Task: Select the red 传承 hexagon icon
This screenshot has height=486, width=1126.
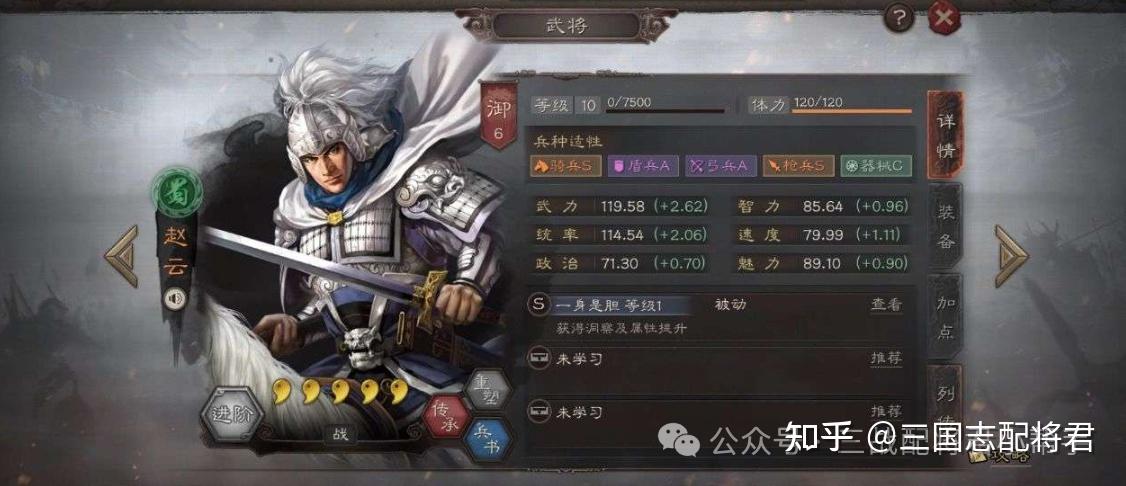Action: (446, 415)
